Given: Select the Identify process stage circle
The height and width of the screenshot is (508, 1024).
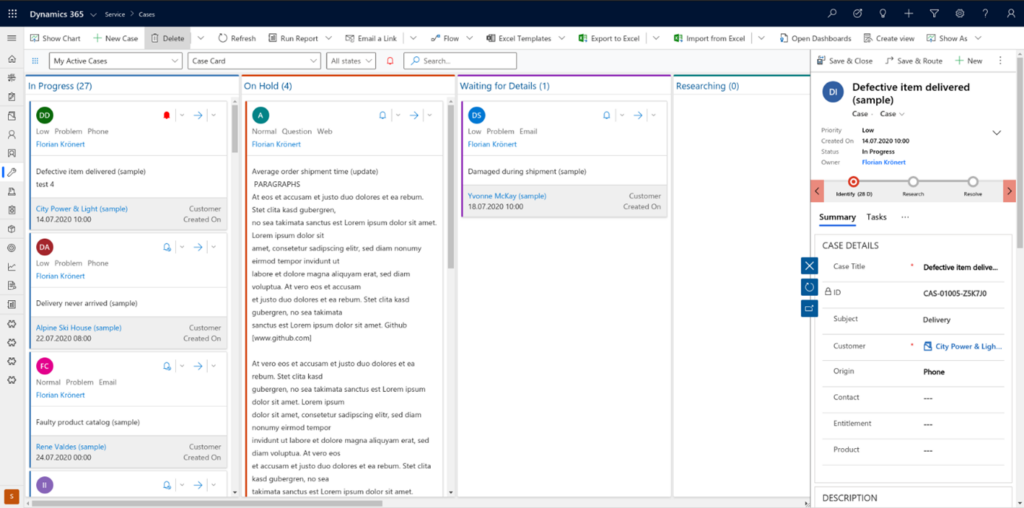Looking at the screenshot, I should (x=853, y=182).
